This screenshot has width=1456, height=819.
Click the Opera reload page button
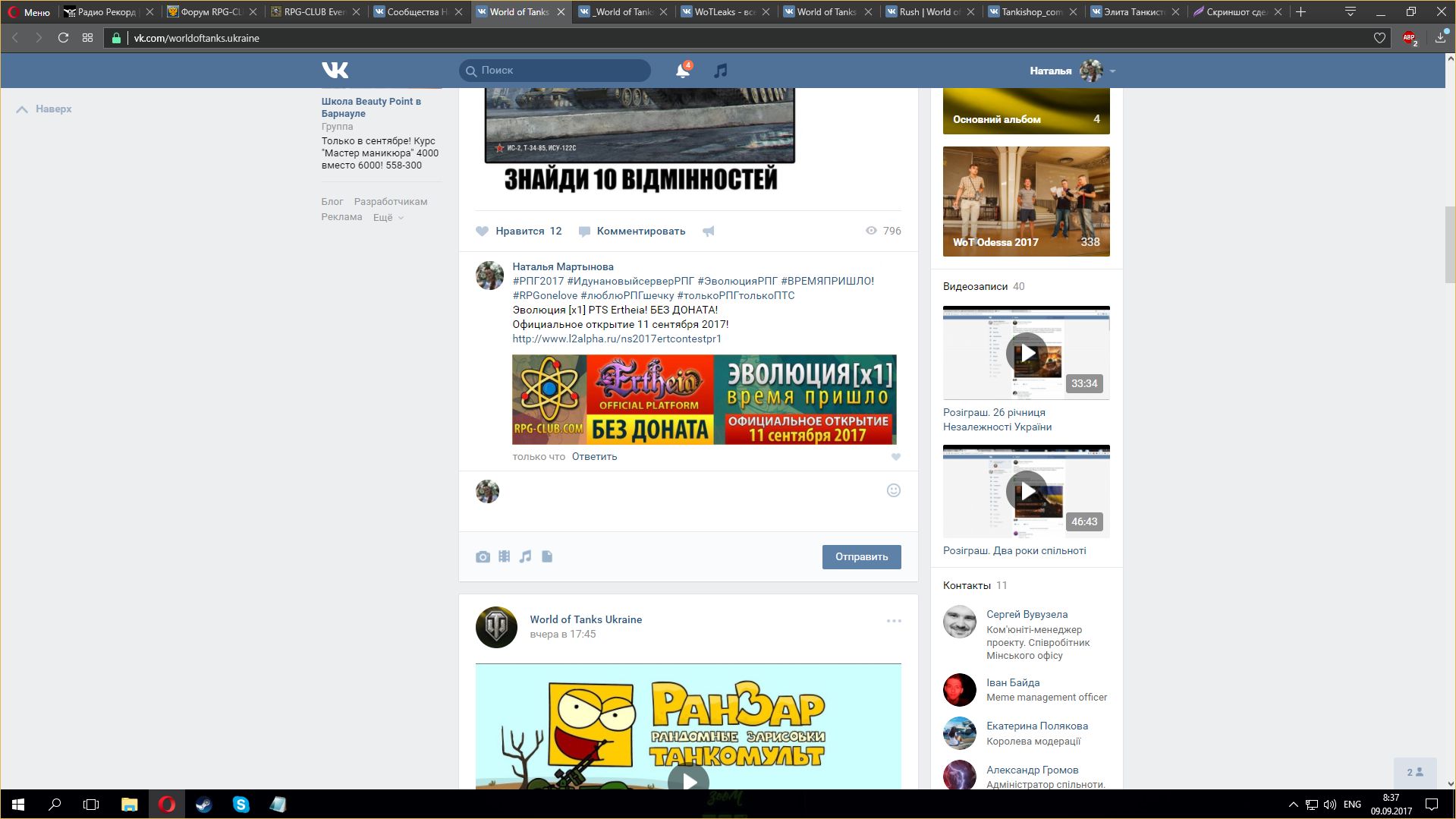click(63, 37)
